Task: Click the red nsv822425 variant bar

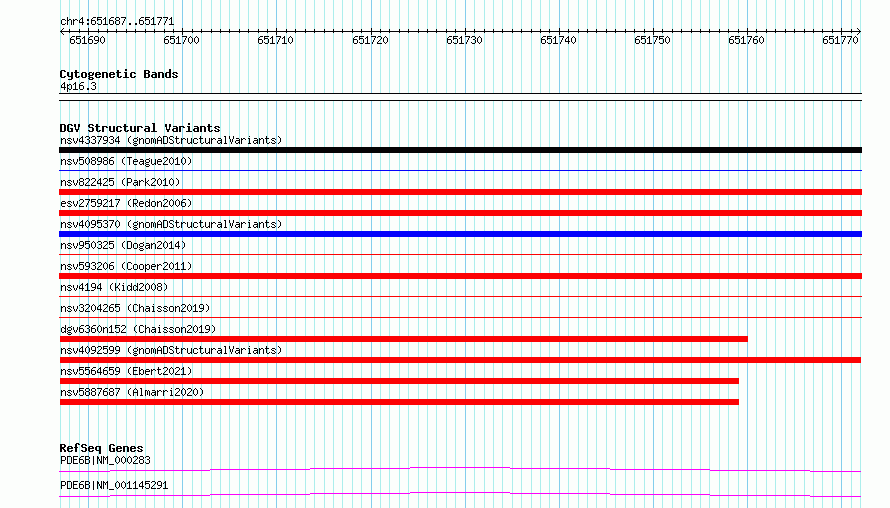Action: (x=460, y=192)
